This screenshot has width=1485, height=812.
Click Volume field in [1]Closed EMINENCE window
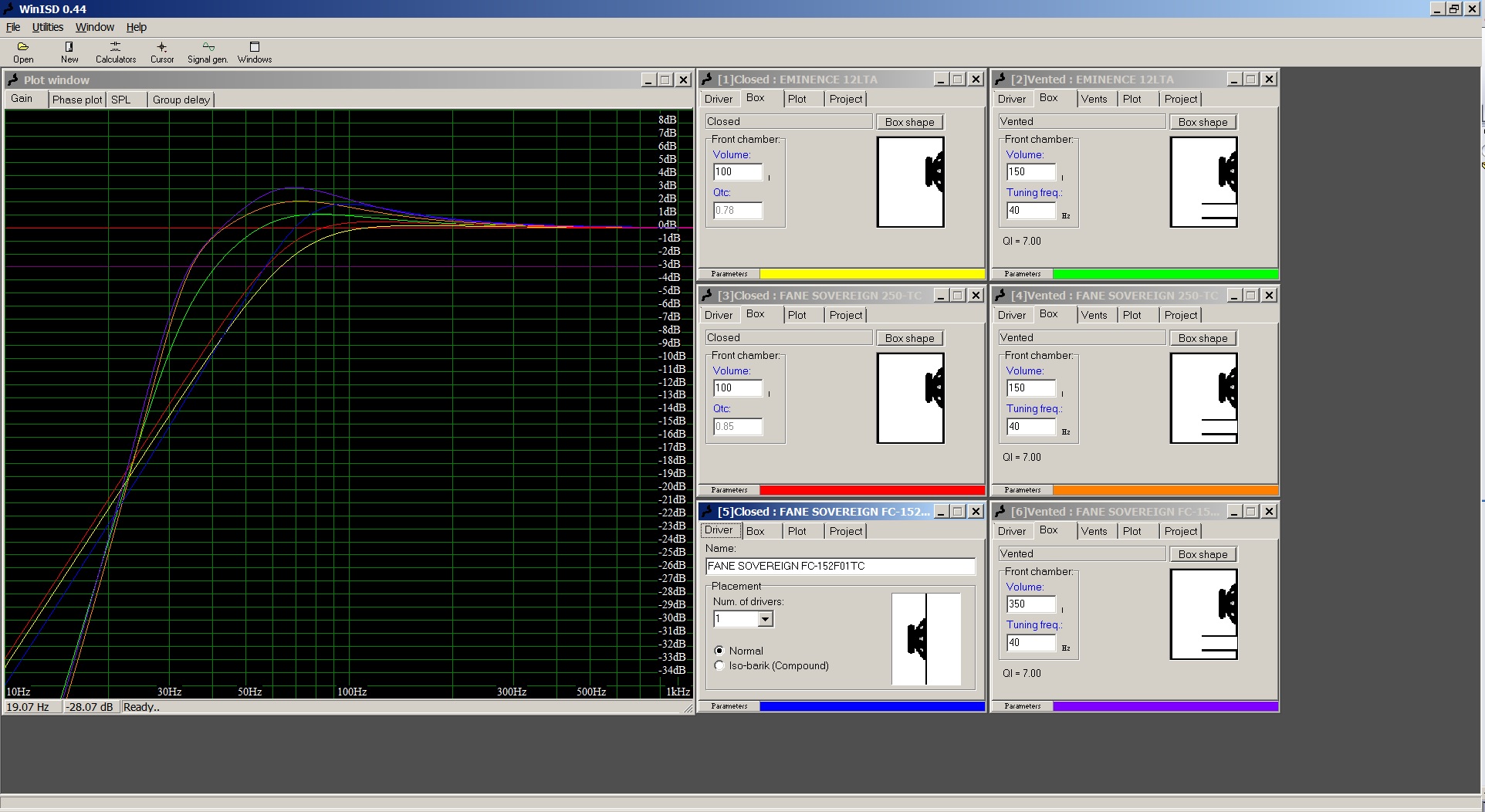738,172
